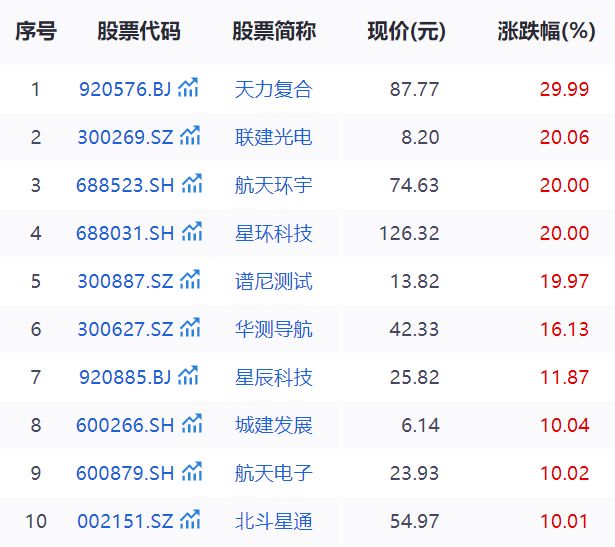This screenshot has width=615, height=547.
Task: Select change percentage 29.99
Action: coord(564,89)
